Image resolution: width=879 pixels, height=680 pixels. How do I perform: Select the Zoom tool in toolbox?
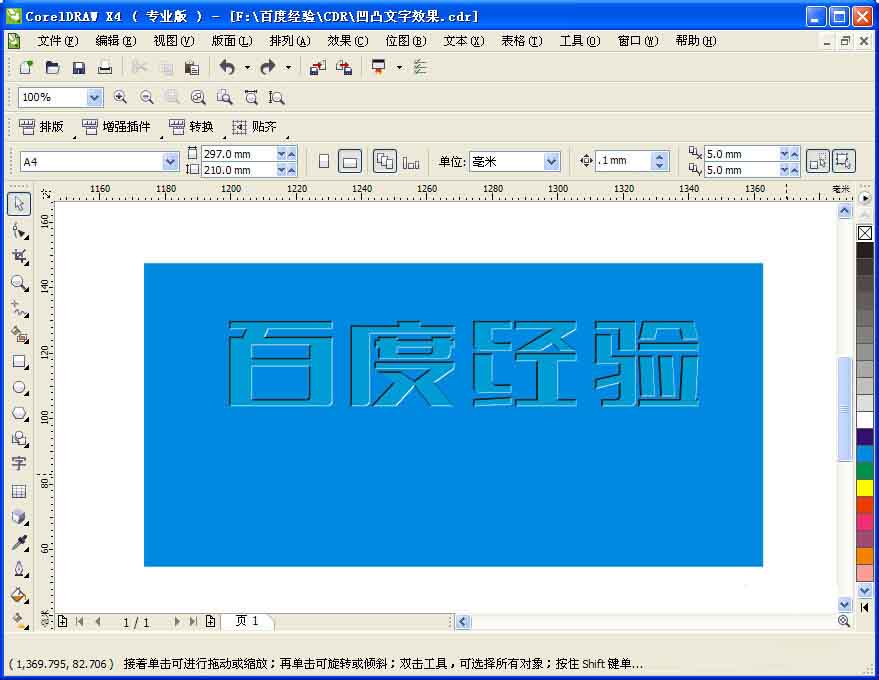pyautogui.click(x=20, y=283)
